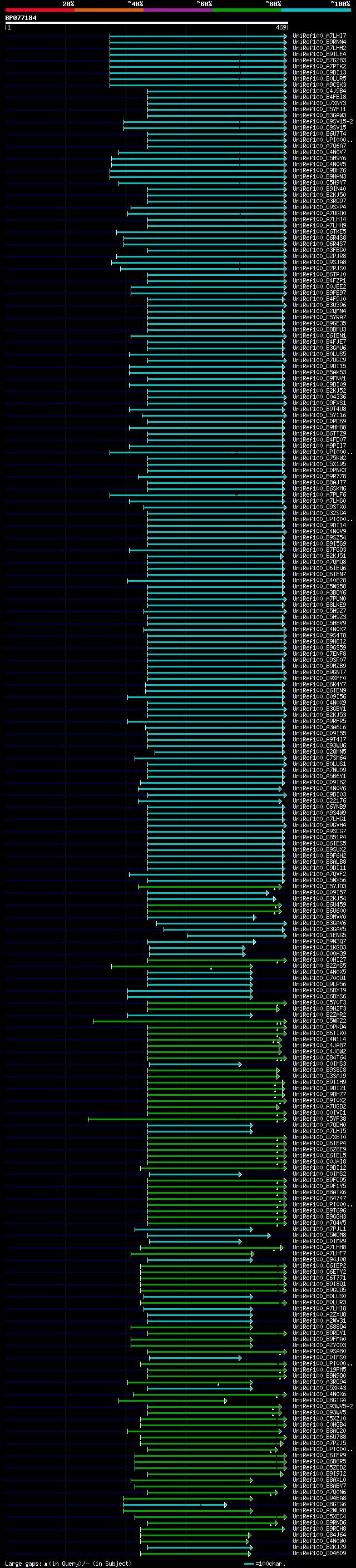Open hit UniRef100_A9S4W9

pos(319,813)
